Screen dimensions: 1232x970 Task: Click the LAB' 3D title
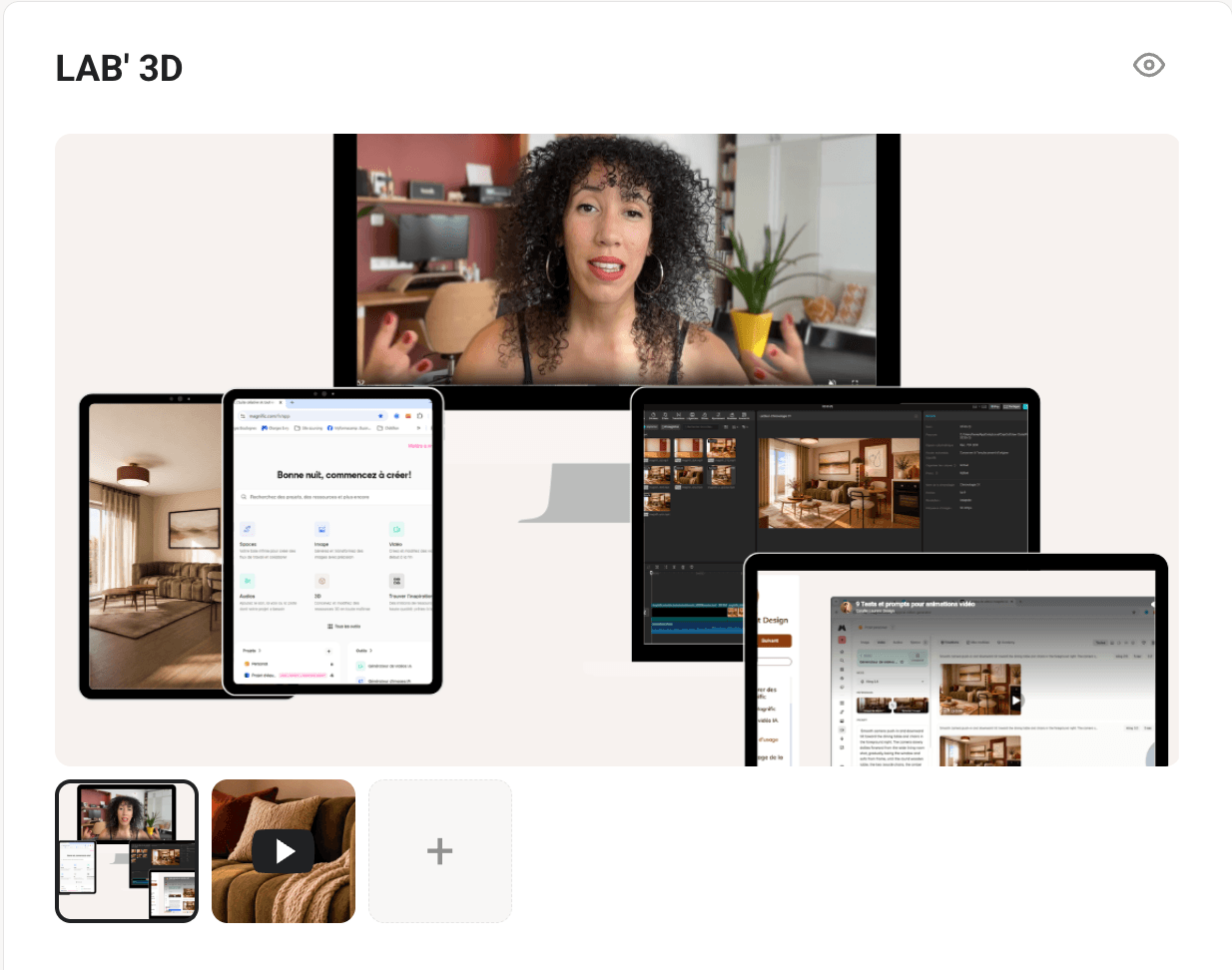[x=120, y=69]
